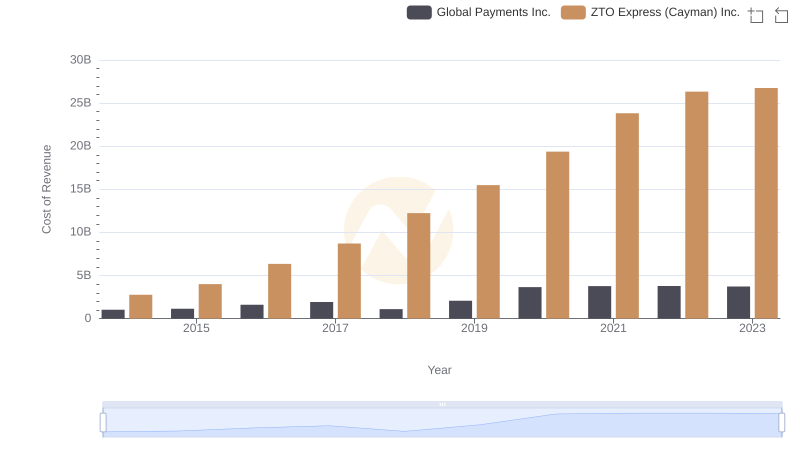Click the '25B' y-axis label
This screenshot has height=461, width=800.
(81, 103)
